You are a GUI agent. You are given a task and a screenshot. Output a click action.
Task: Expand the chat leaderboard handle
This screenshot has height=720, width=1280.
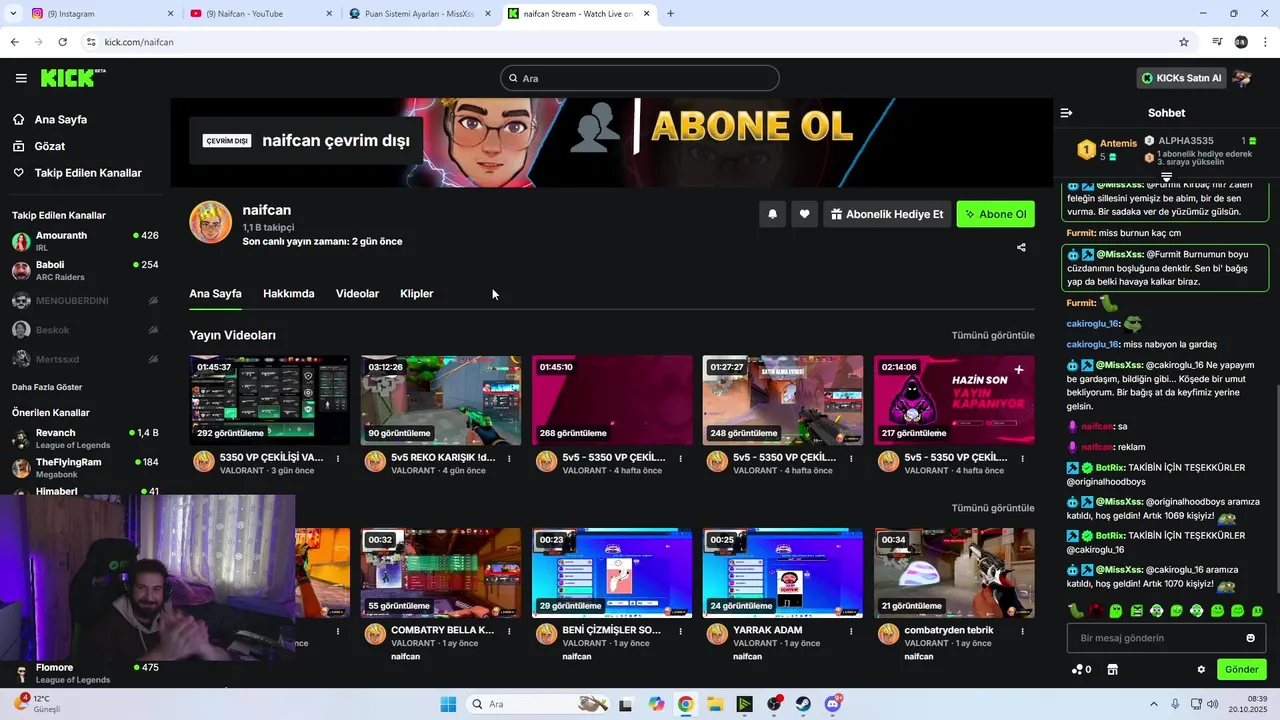tap(1166, 177)
